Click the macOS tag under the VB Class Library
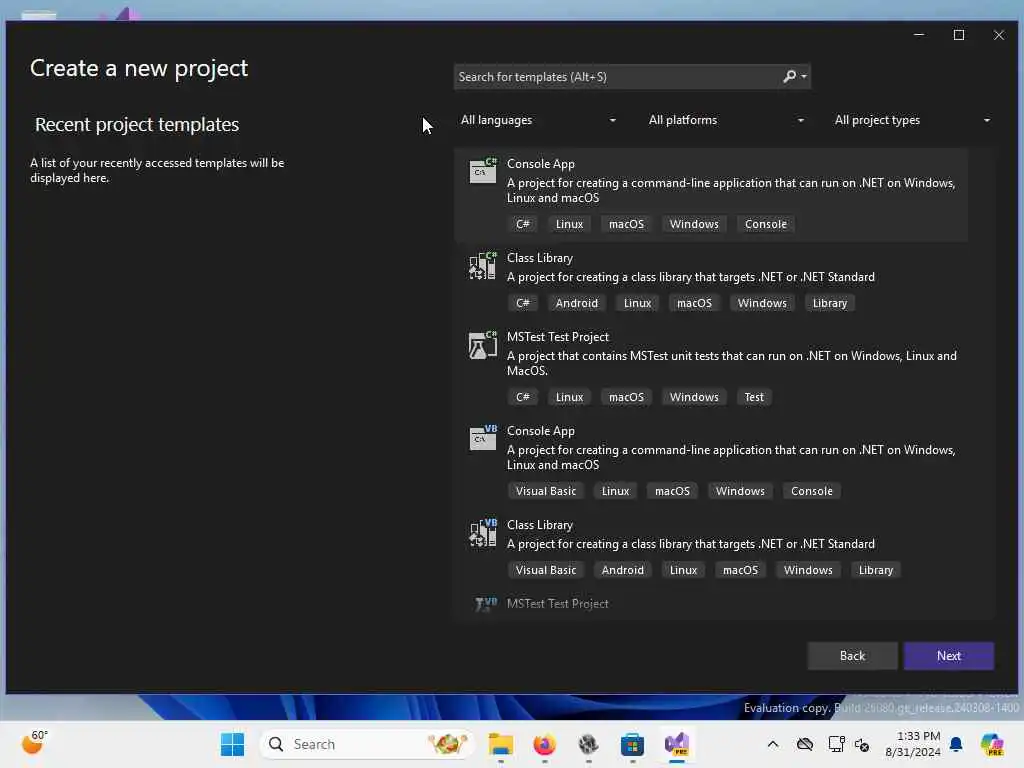Screen dimensions: 1024x768 pos(740,570)
